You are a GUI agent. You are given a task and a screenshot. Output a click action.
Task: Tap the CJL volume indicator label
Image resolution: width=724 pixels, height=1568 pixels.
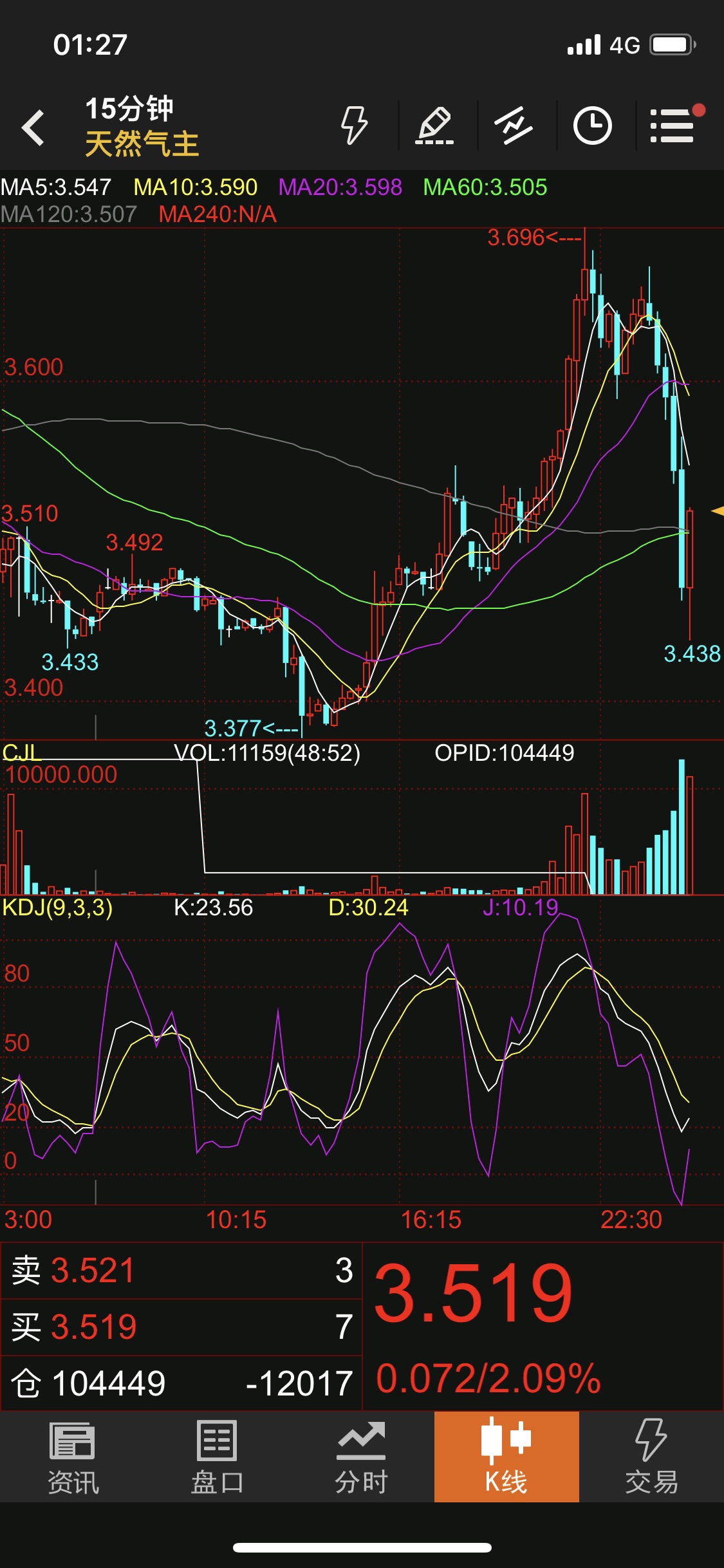point(21,752)
